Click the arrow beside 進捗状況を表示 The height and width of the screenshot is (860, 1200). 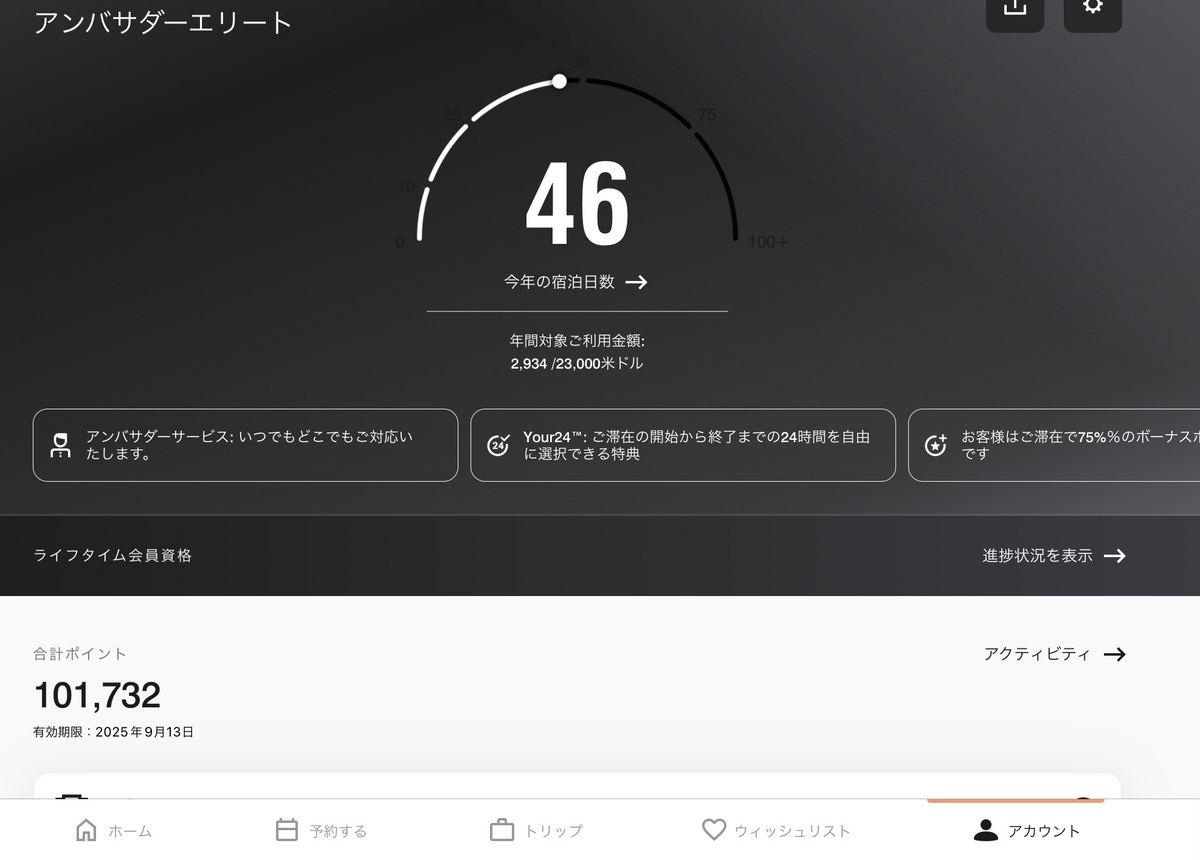click(1115, 555)
